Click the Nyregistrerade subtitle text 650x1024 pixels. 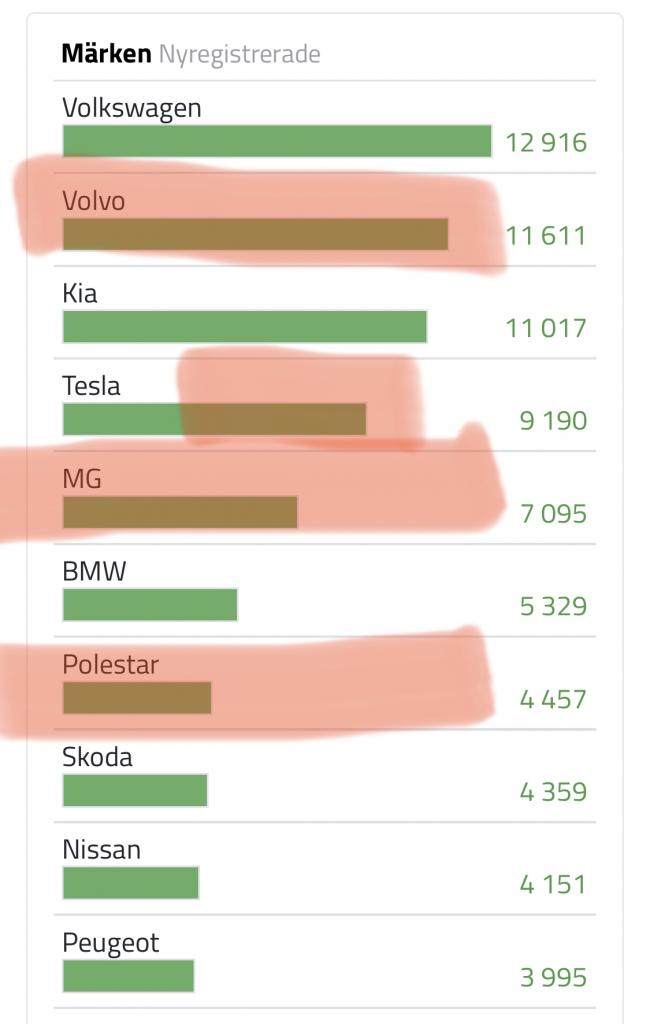coord(239,55)
